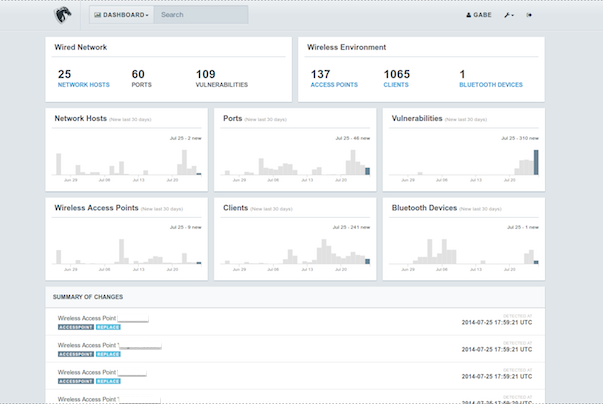Select the latest bar in Vulnerabilities chart
The height and width of the screenshot is (404, 603).
tap(536, 163)
